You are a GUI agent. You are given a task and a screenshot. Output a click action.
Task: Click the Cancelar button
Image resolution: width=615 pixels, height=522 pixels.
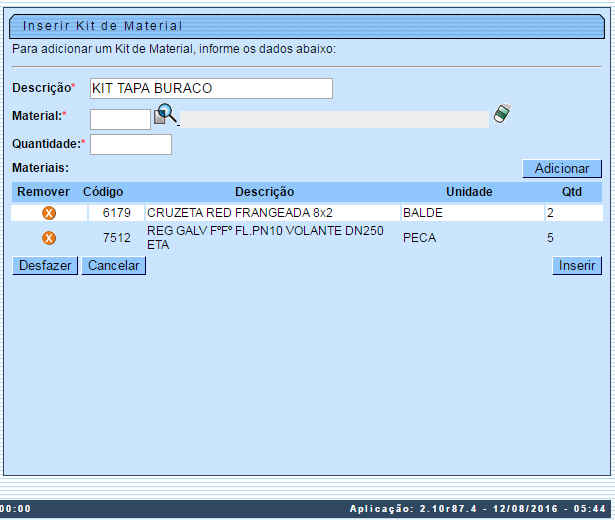pos(114,266)
